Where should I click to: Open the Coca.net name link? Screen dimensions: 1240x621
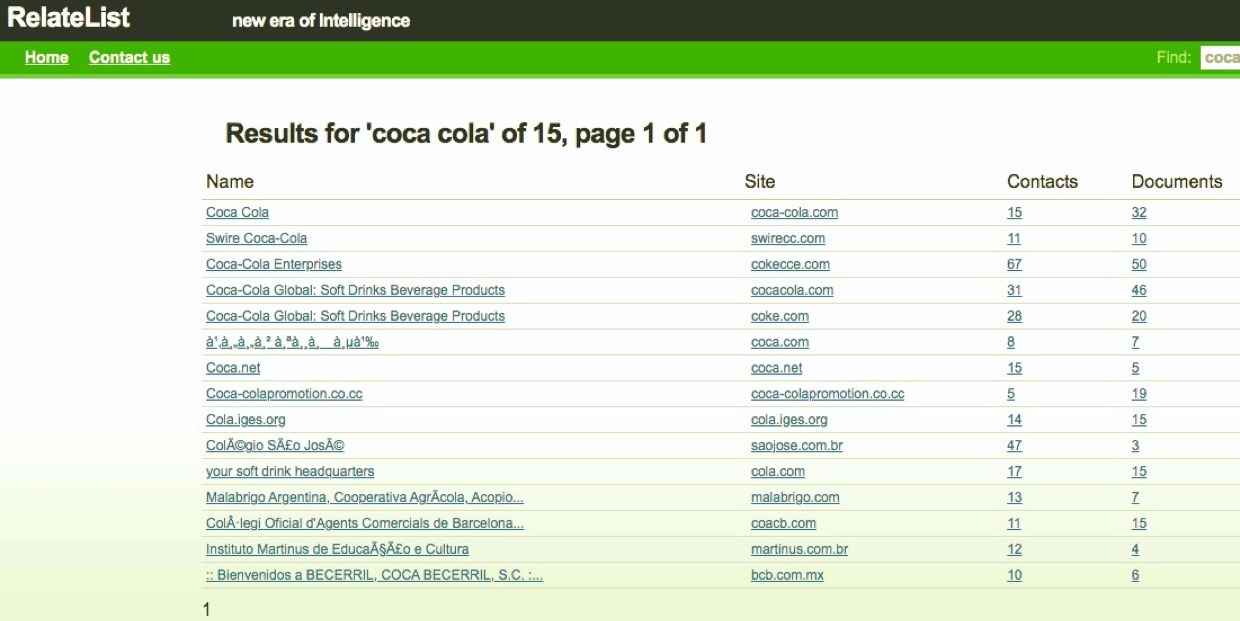233,368
